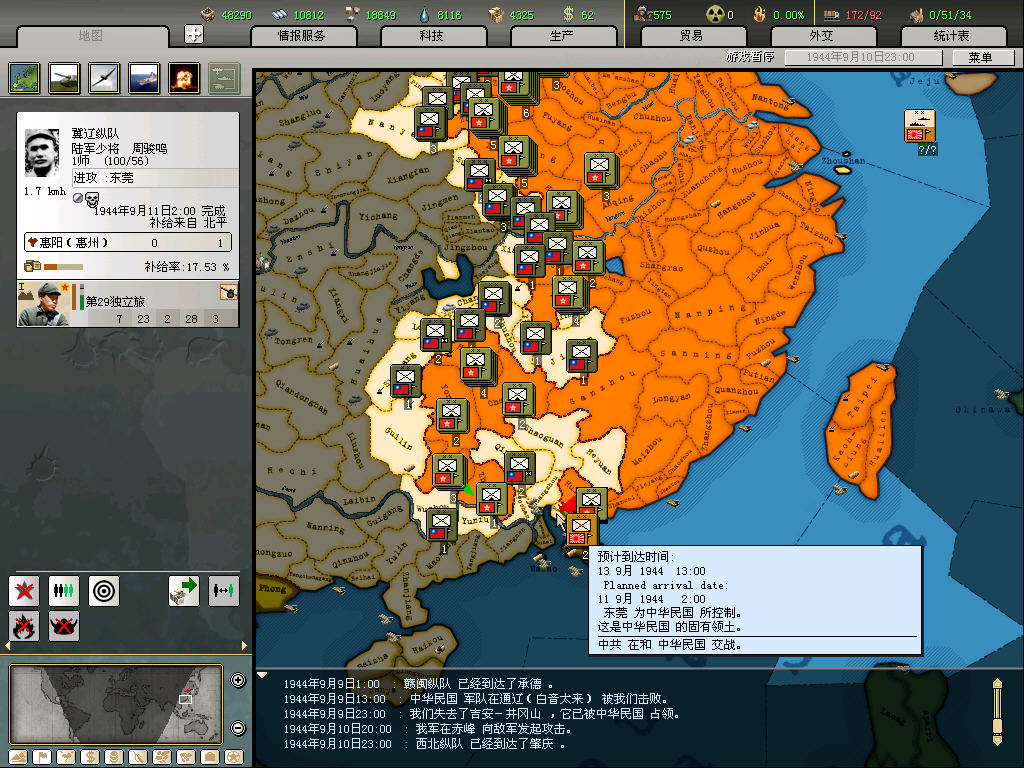The width and height of the screenshot is (1024, 768).
Task: Select the political map mode flag icon
Action: click(42, 757)
